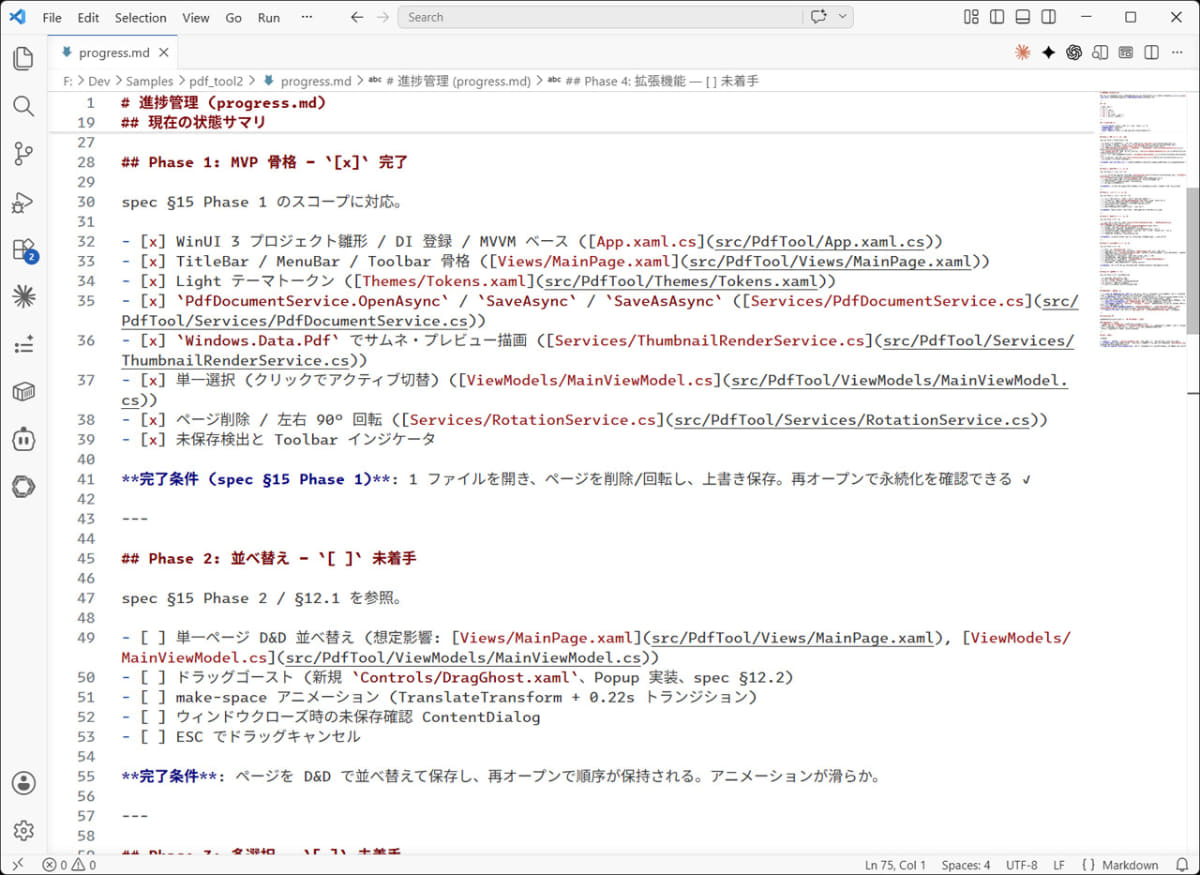The image size is (1200, 875).
Task: Open Extensions view with badge 2
Action: pyautogui.click(x=23, y=250)
